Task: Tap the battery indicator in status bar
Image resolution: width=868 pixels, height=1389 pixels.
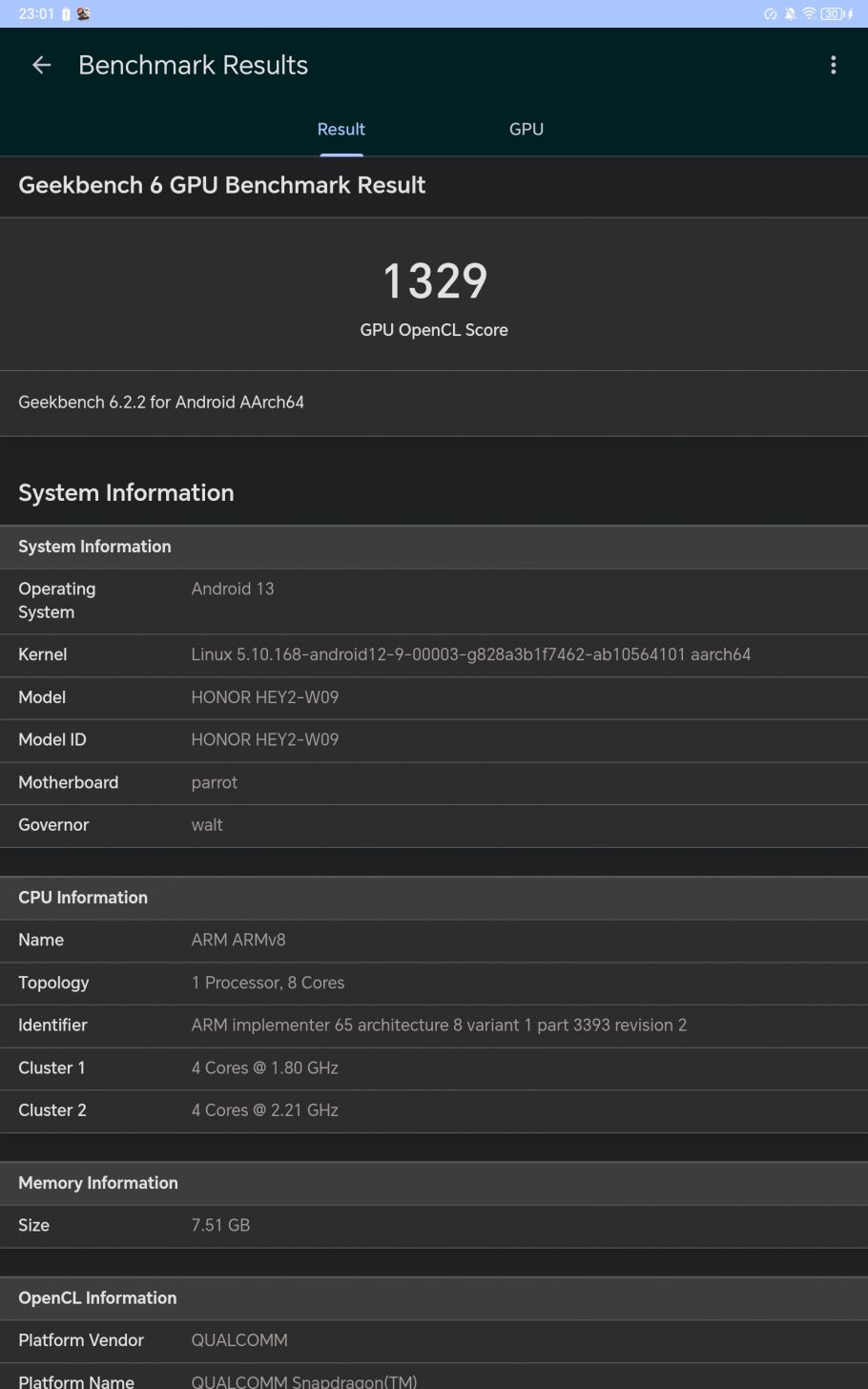Action: pyautogui.click(x=837, y=13)
